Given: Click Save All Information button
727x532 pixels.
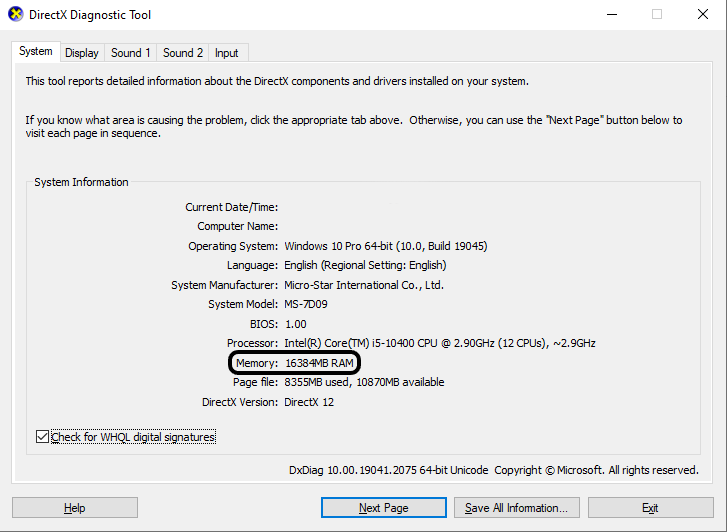Looking at the screenshot, I should pos(517,508).
